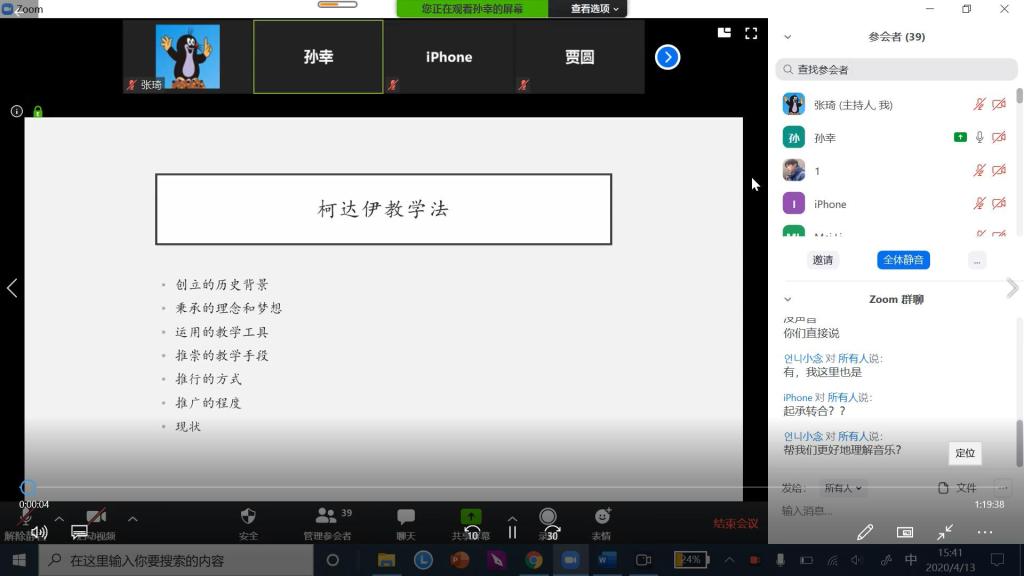Expand share screen options arrow
The height and width of the screenshot is (576, 1024).
tap(512, 519)
